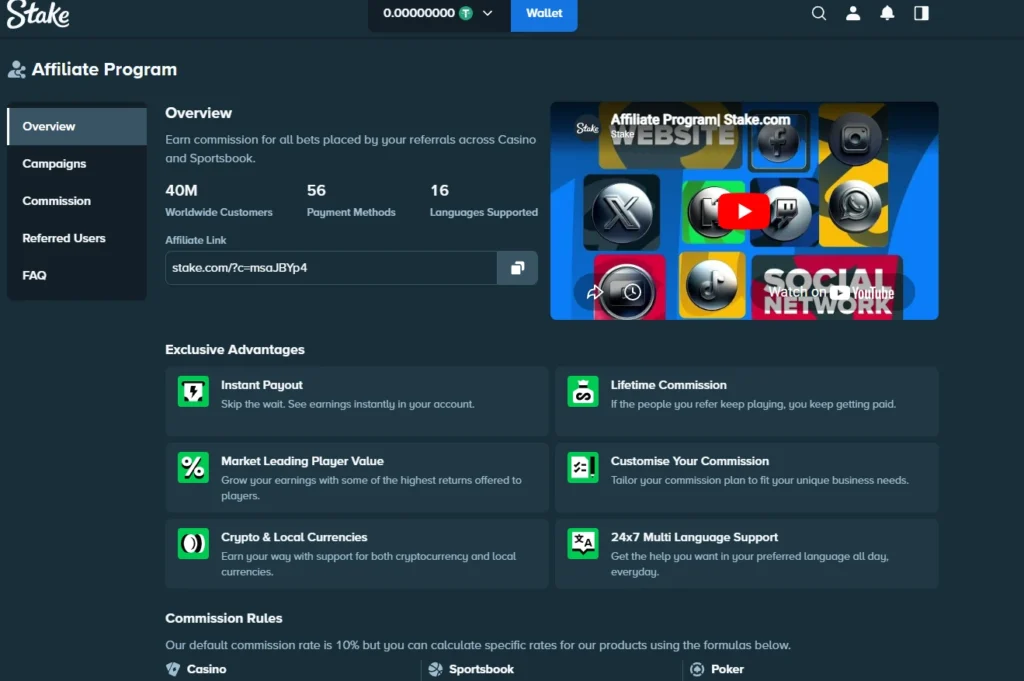Toggle the side panel icon in header

(921, 13)
